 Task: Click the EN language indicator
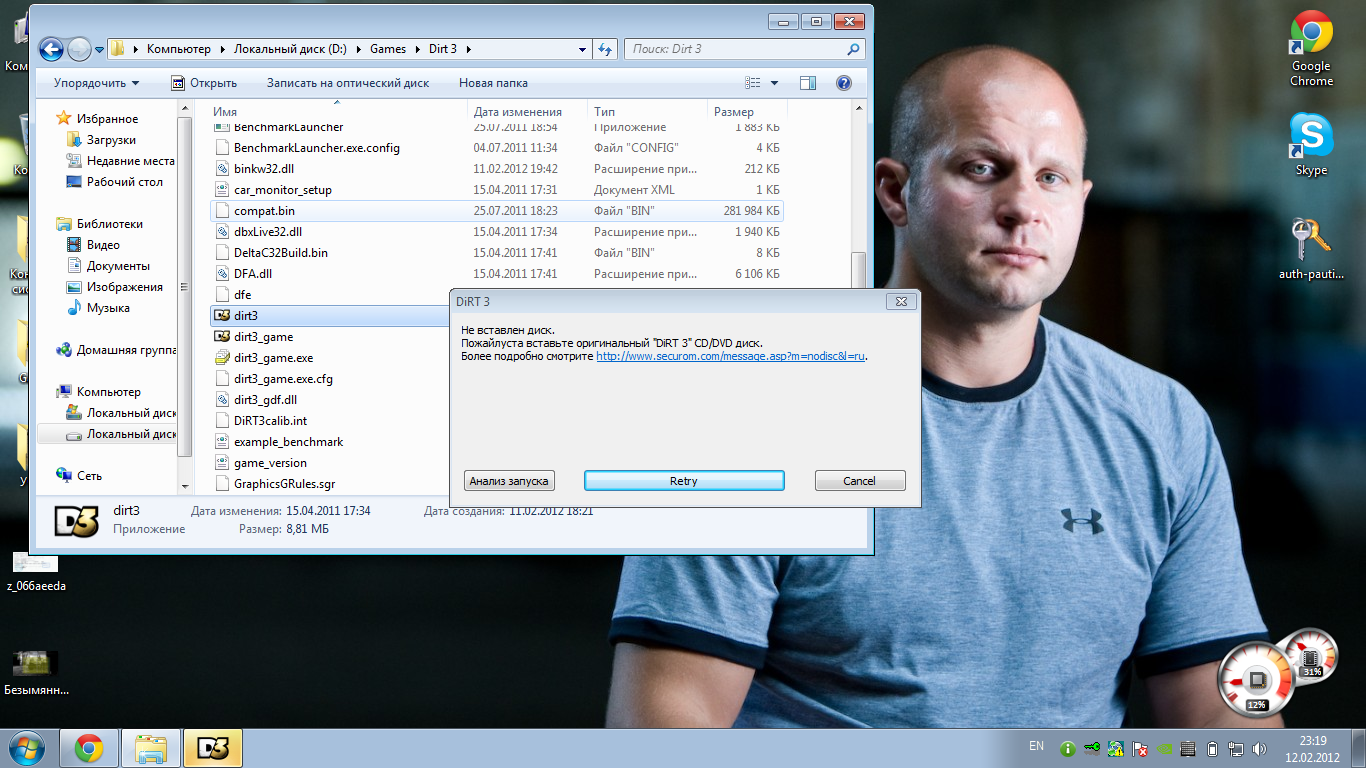(x=1036, y=746)
